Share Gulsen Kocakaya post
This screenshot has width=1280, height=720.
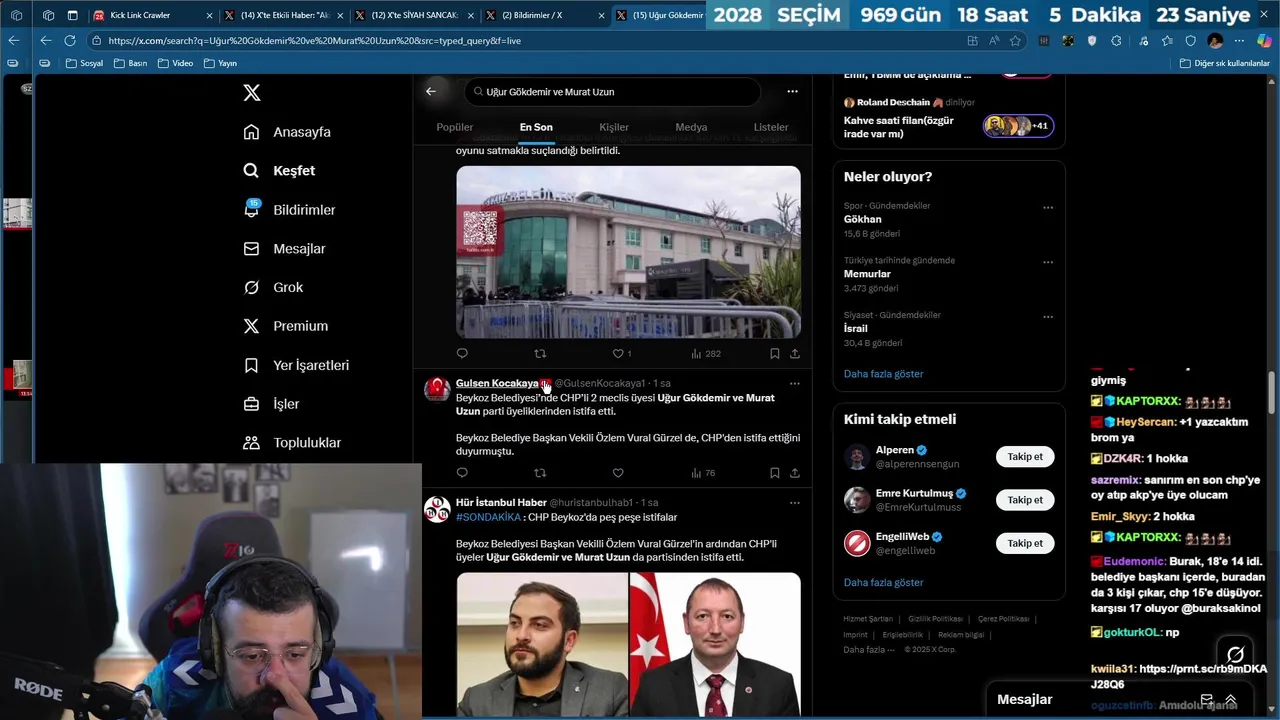(x=795, y=473)
